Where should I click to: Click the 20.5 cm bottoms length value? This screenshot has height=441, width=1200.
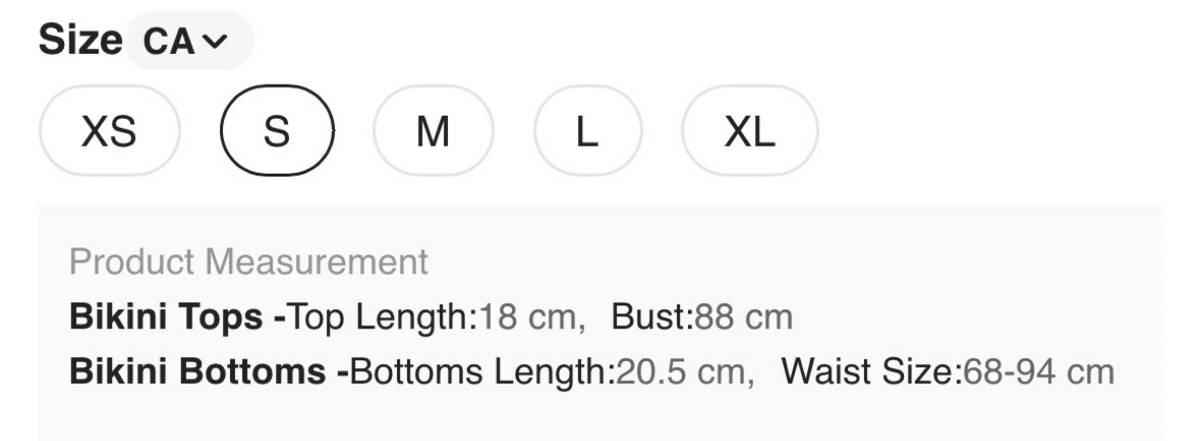click(680, 372)
